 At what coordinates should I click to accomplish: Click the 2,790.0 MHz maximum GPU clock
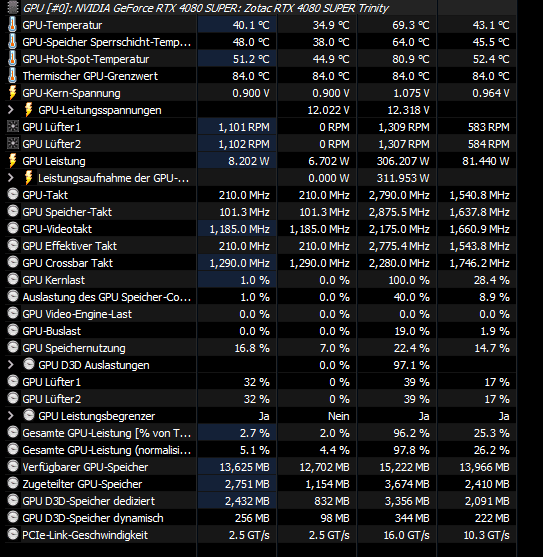399,195
